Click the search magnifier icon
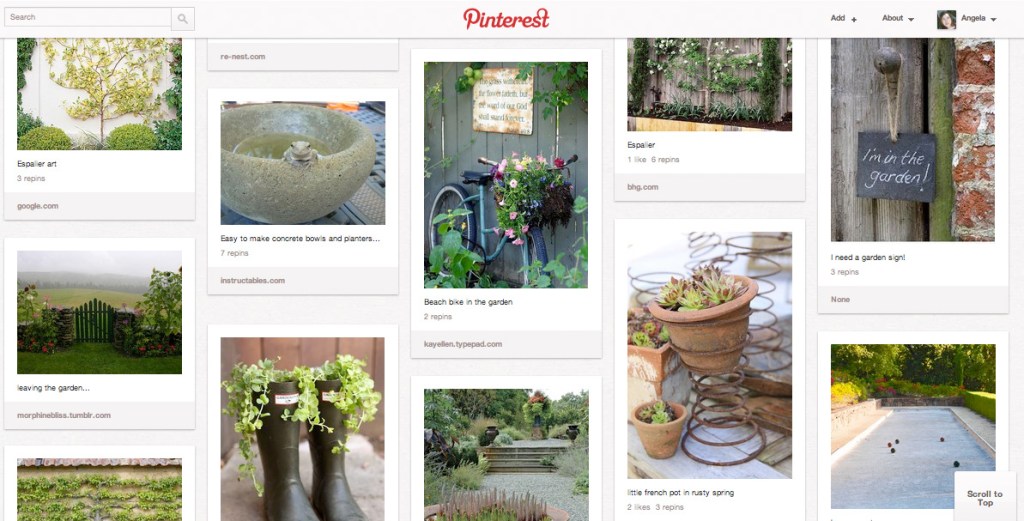 pos(182,18)
